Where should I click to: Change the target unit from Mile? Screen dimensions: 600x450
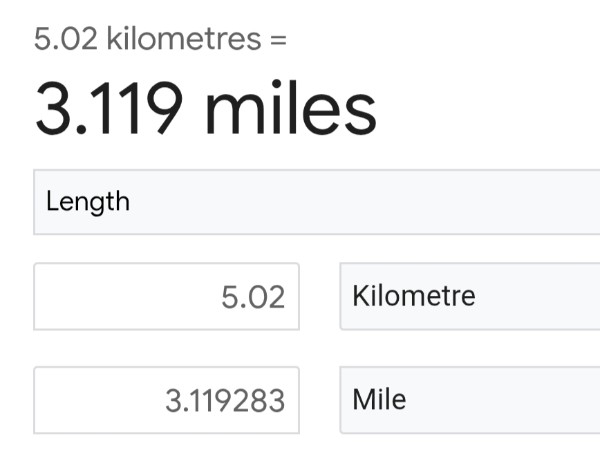(470, 400)
